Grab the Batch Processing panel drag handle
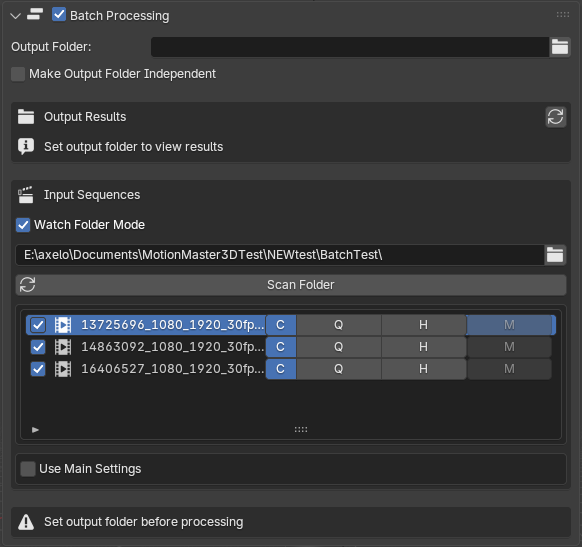This screenshot has width=582, height=547. (x=563, y=14)
